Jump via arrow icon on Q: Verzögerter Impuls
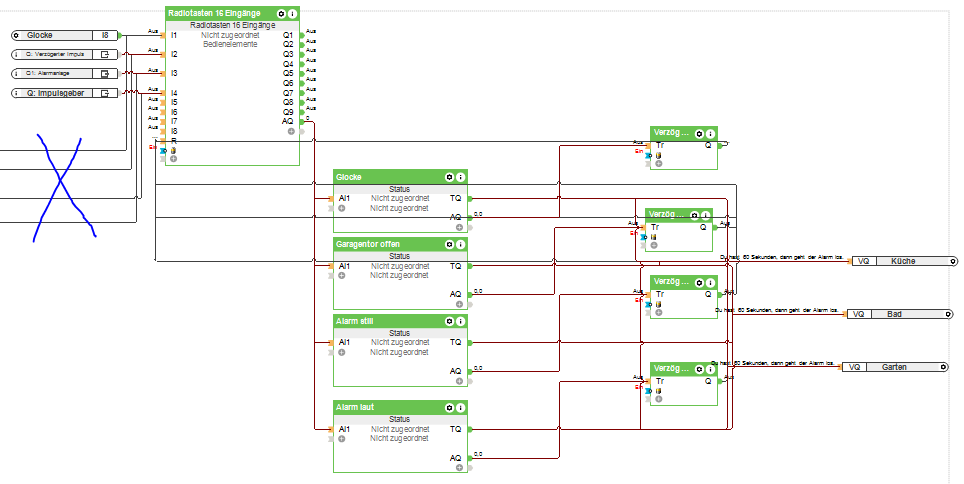 [x=105, y=54]
